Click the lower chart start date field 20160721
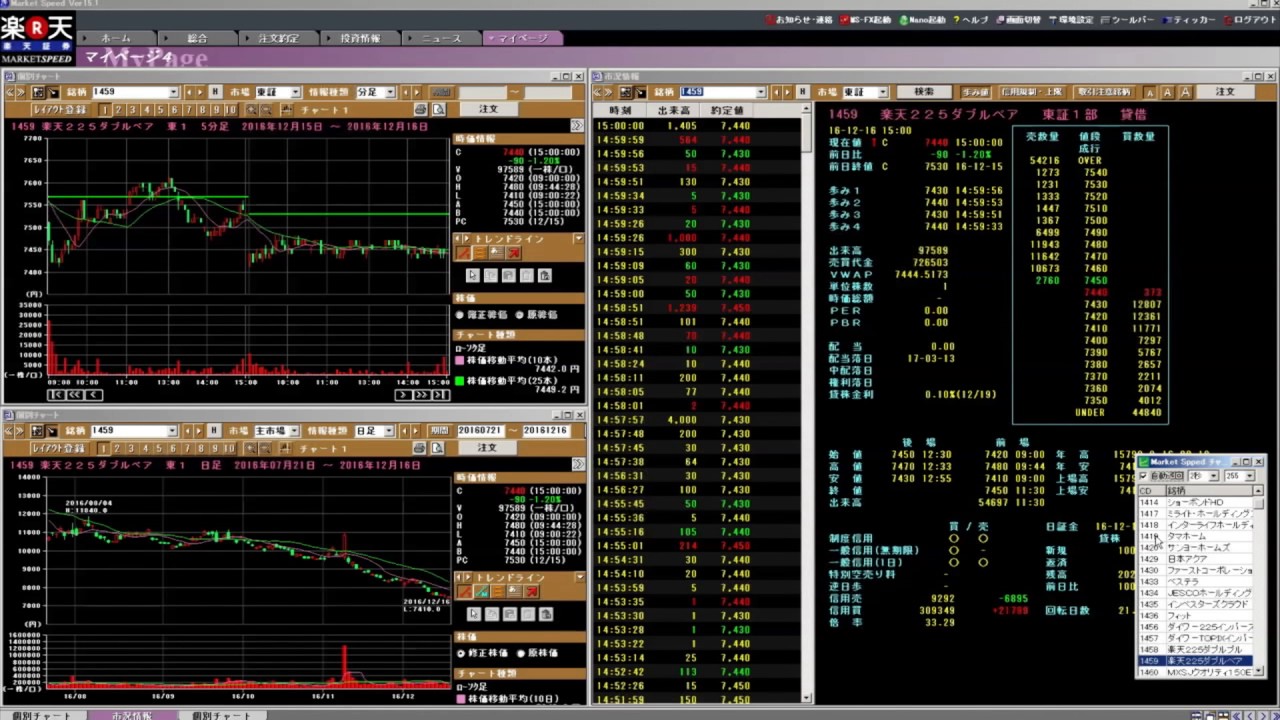Image resolution: width=1280 pixels, height=720 pixels. 480,430
